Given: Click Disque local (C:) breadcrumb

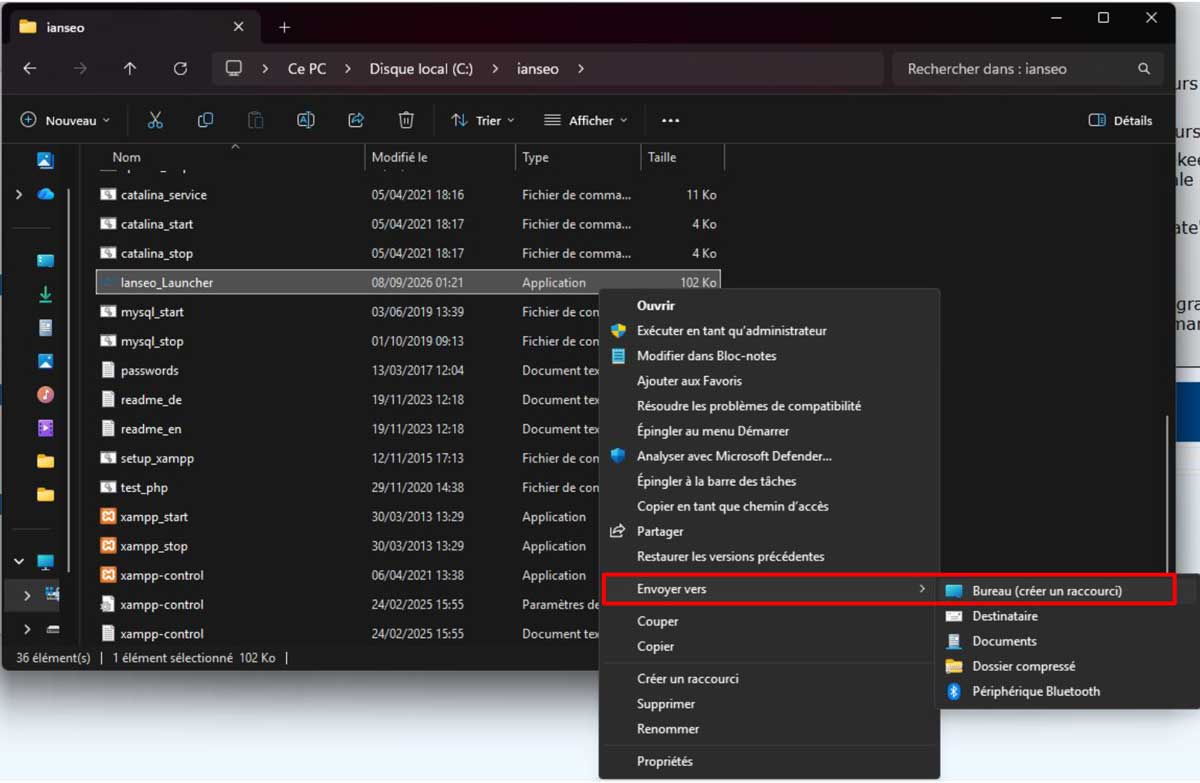Looking at the screenshot, I should 421,69.
